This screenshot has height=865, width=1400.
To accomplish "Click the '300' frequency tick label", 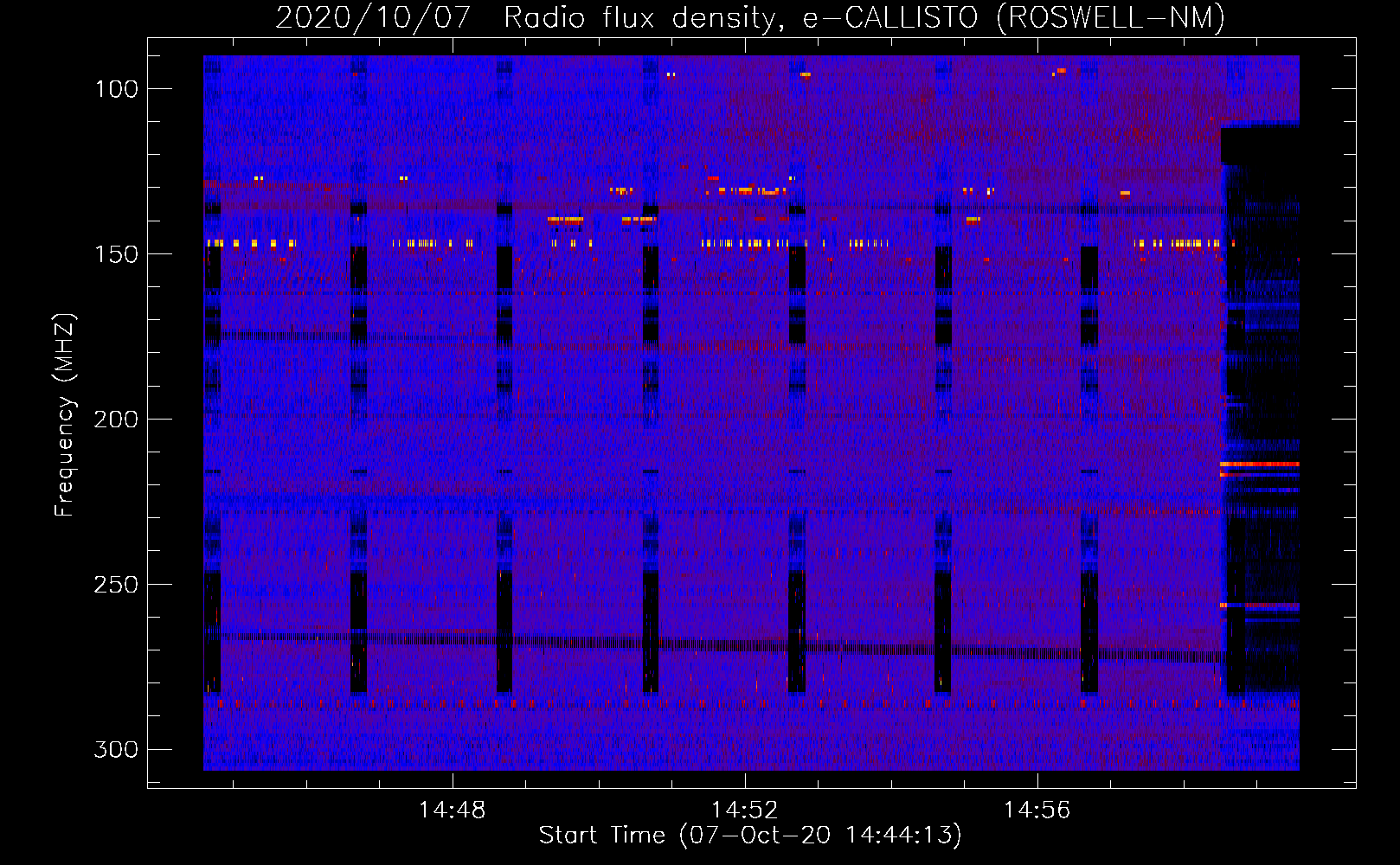I will point(116,749).
